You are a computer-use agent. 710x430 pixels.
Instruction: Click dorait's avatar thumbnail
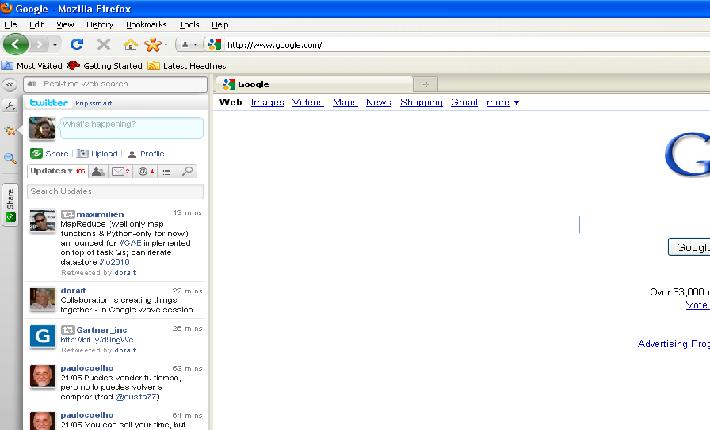(42, 299)
